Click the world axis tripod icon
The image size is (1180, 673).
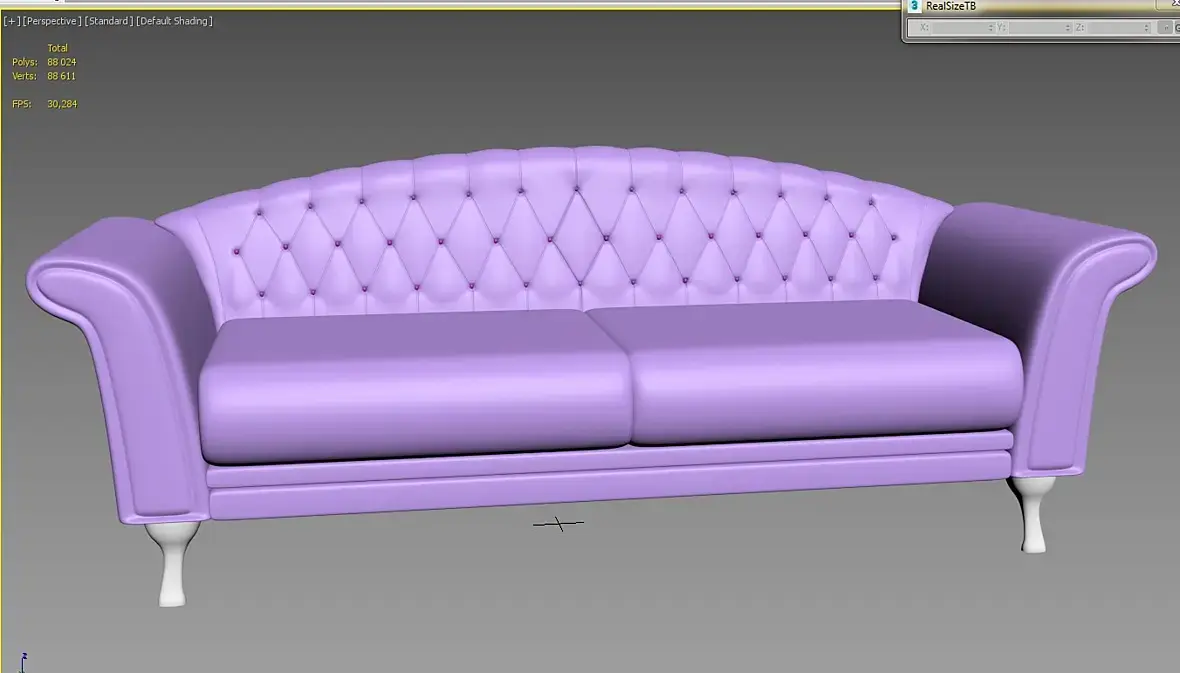(x=23, y=662)
